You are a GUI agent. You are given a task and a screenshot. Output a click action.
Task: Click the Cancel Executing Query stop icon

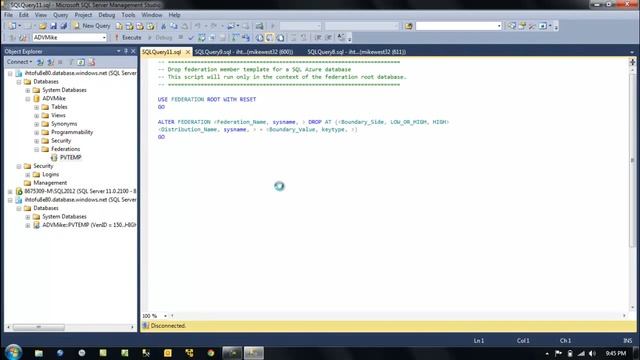180,38
